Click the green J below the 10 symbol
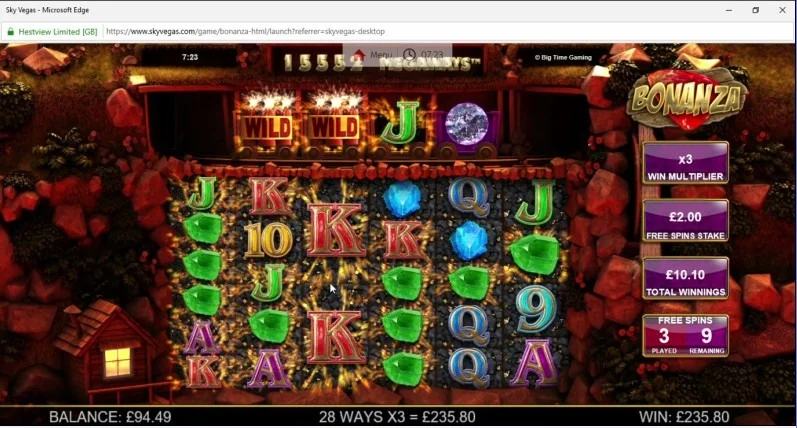 tap(268, 283)
